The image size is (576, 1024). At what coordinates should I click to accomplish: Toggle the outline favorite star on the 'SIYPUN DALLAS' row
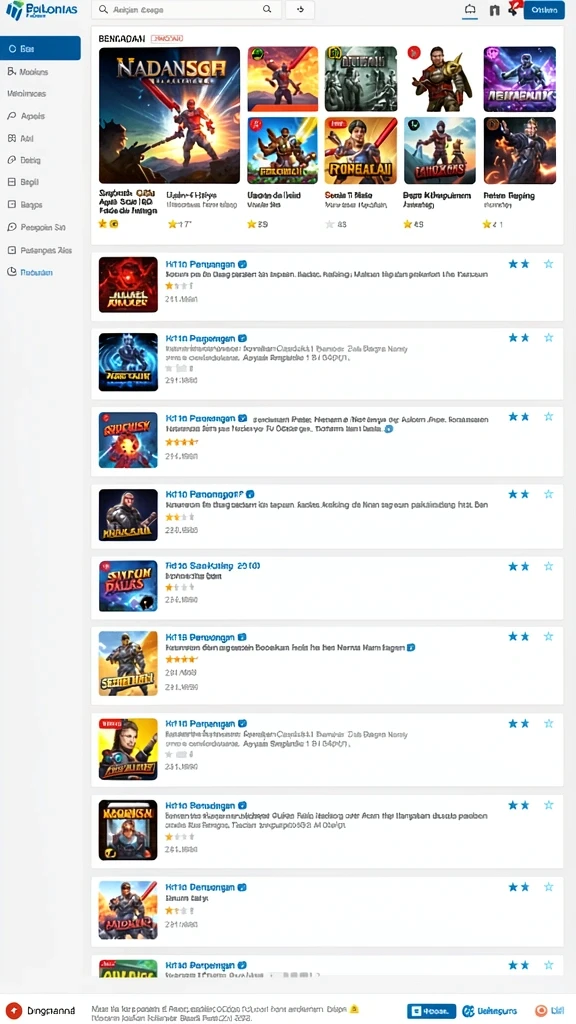pos(549,566)
